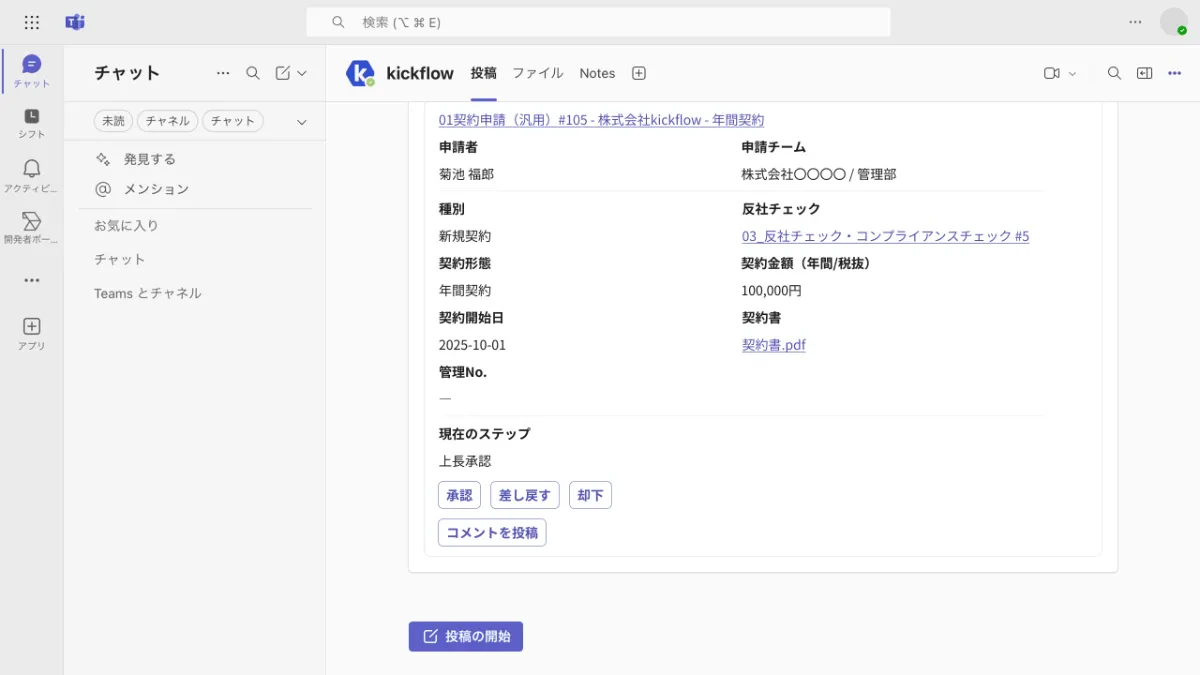Click the 発見する sparkle icon

coord(103,159)
